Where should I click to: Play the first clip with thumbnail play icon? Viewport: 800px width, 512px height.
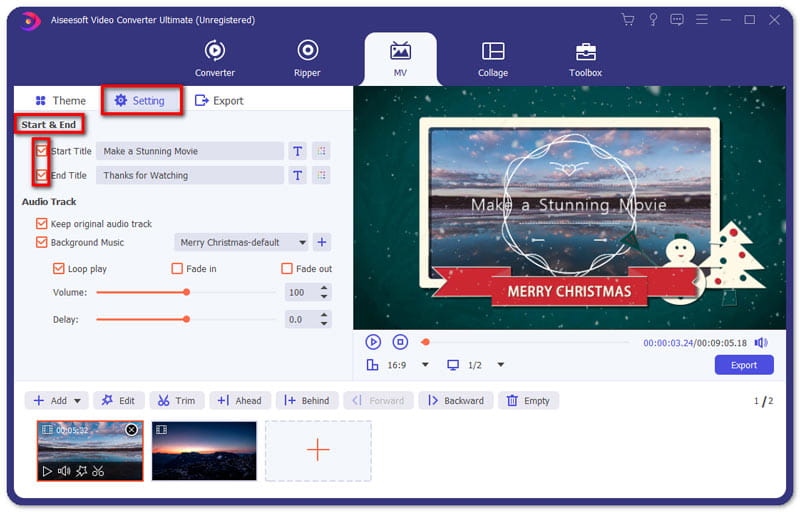click(x=47, y=471)
